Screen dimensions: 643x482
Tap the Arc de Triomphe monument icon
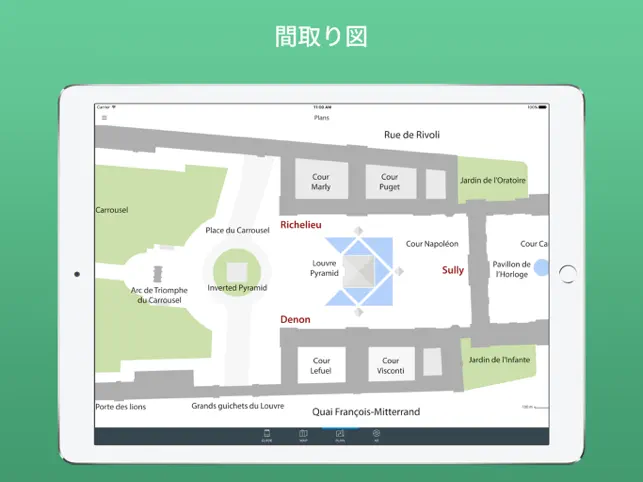pyautogui.click(x=158, y=274)
